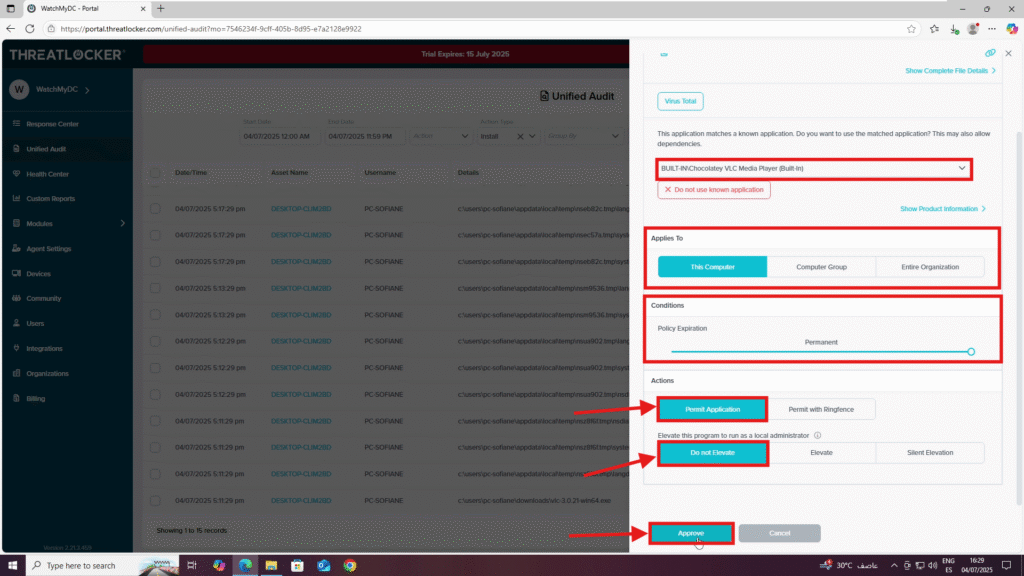
Task: Open browser downloads icon
Action: coord(954,29)
